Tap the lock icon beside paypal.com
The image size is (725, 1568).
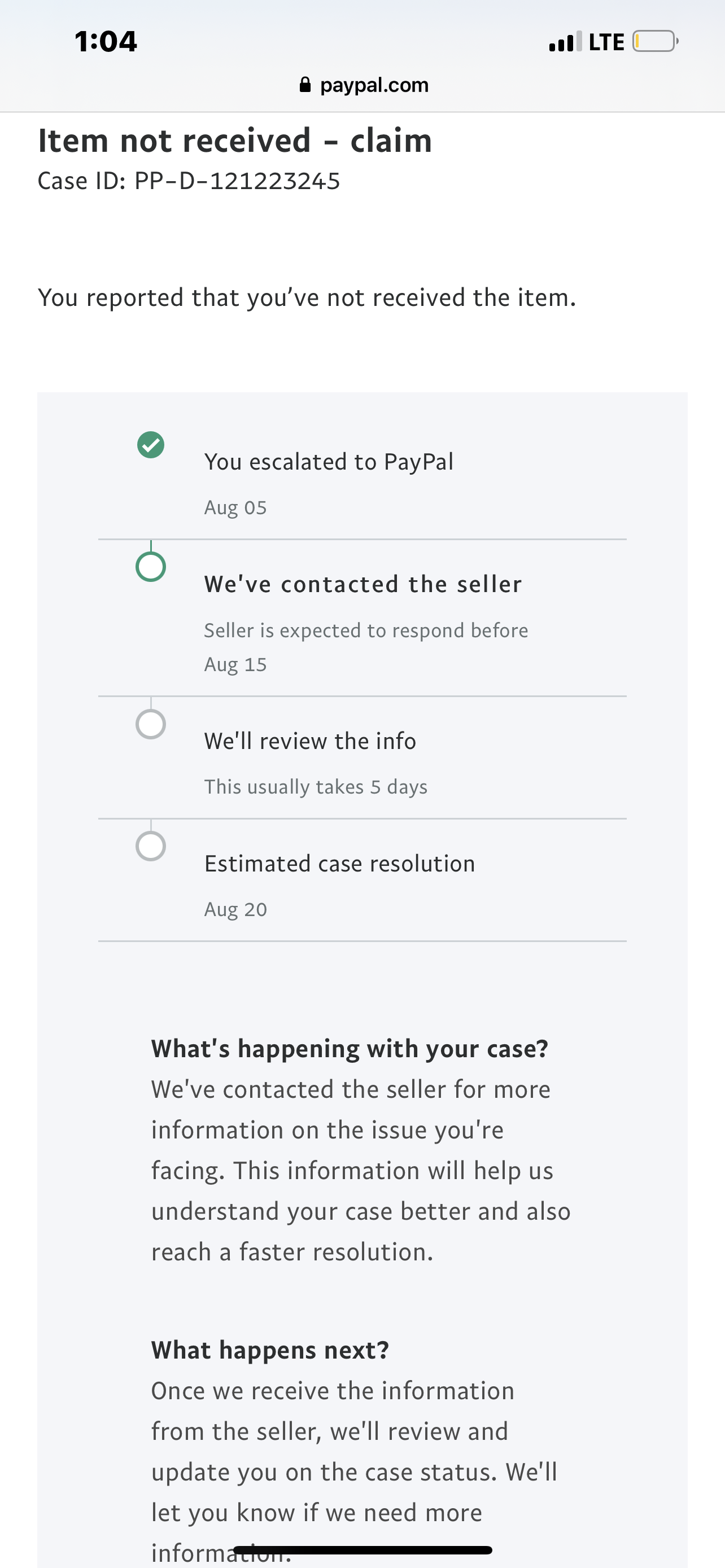[305, 85]
